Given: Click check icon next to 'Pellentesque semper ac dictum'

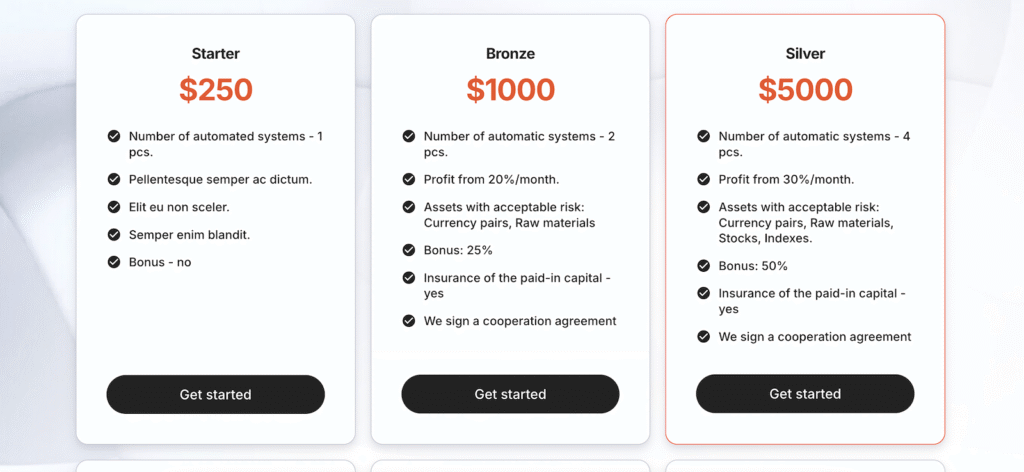Looking at the screenshot, I should [114, 179].
